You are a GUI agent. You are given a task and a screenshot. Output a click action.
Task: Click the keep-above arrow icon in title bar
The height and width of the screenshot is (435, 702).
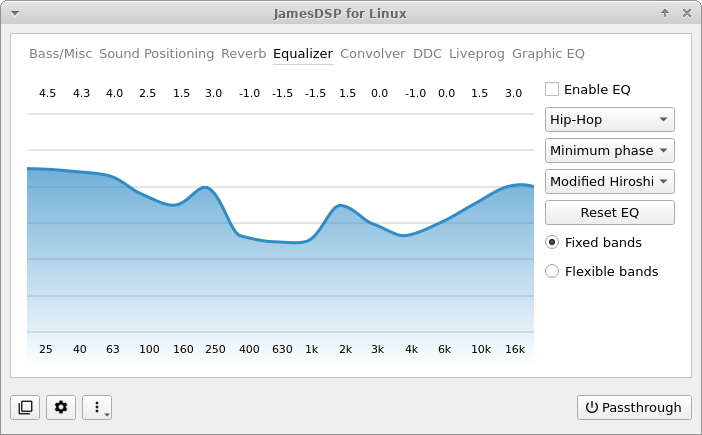(665, 13)
